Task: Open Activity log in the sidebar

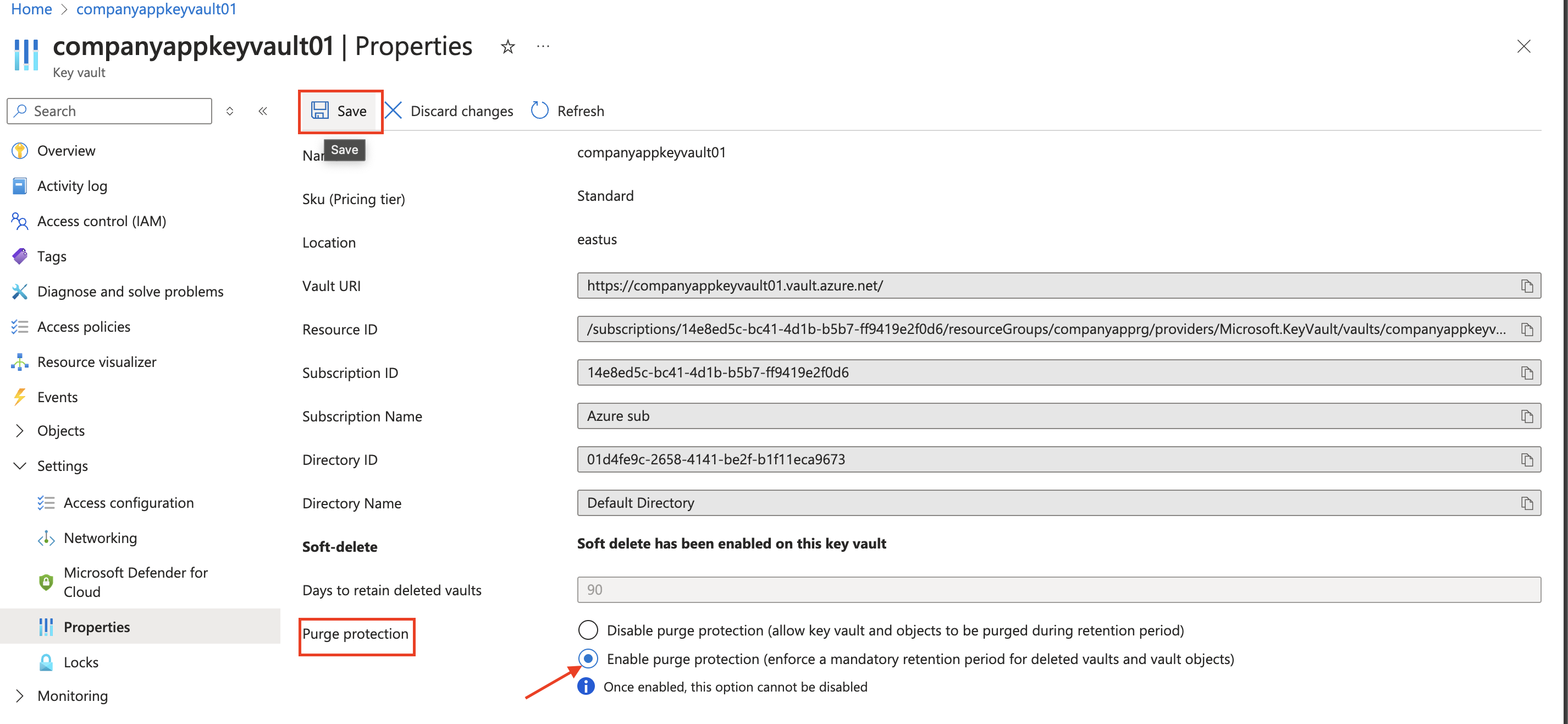Action: [x=72, y=186]
